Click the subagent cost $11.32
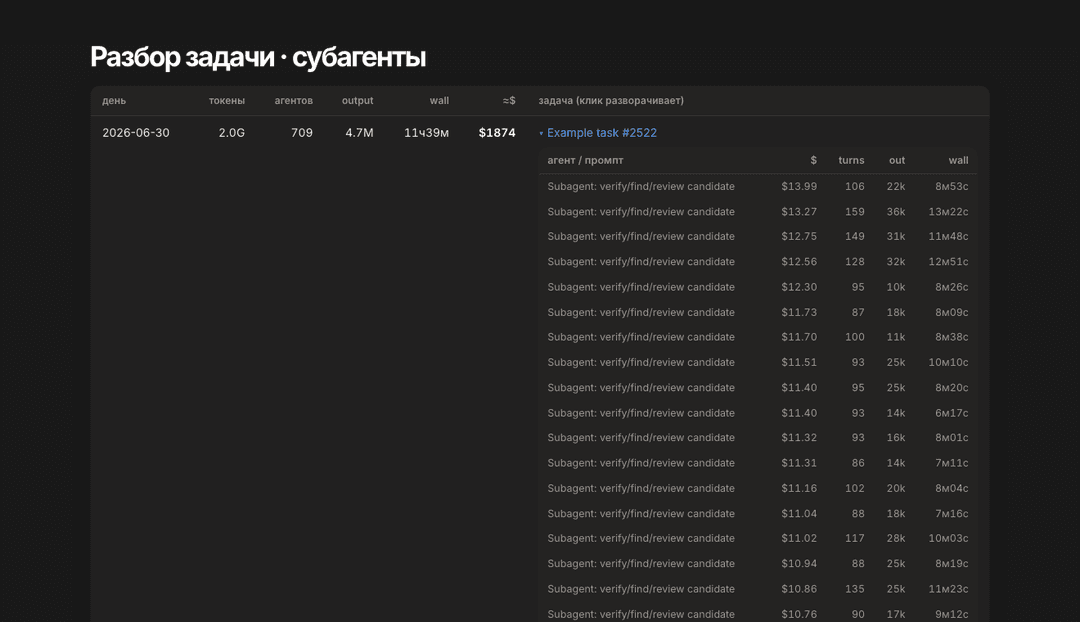The height and width of the screenshot is (622, 1080). (799, 437)
